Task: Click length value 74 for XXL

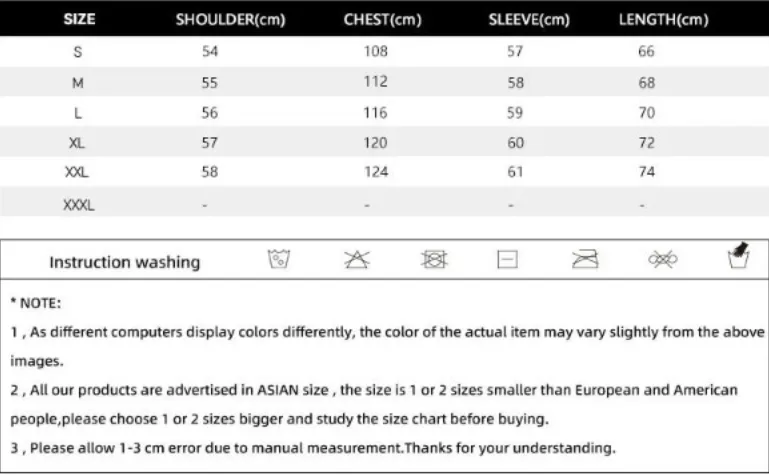Action: (646, 172)
